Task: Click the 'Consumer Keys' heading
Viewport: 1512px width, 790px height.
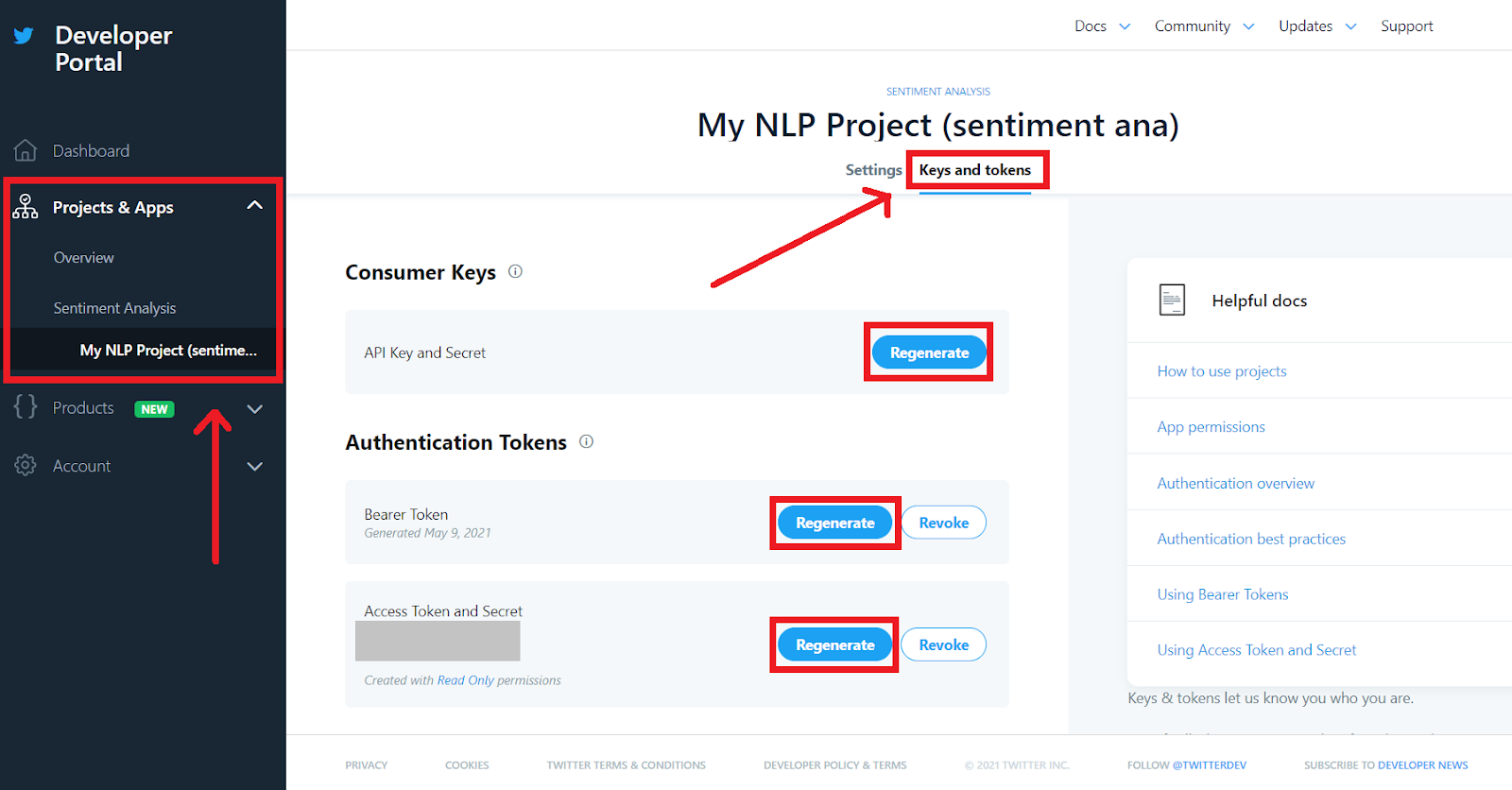Action: [x=421, y=272]
